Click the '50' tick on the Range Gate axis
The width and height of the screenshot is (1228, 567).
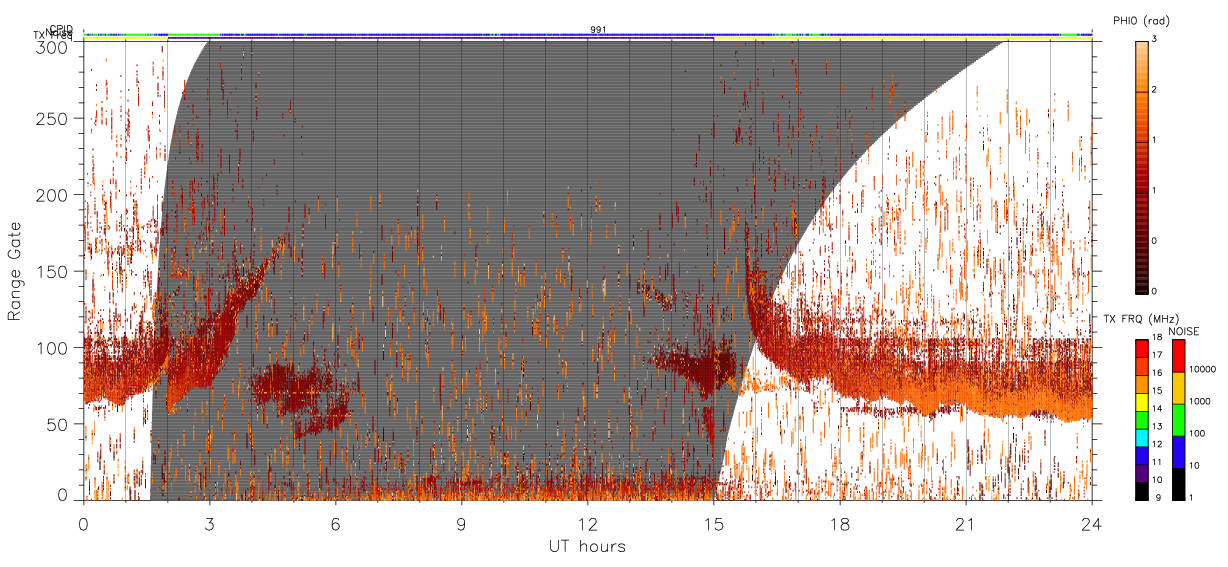click(59, 424)
